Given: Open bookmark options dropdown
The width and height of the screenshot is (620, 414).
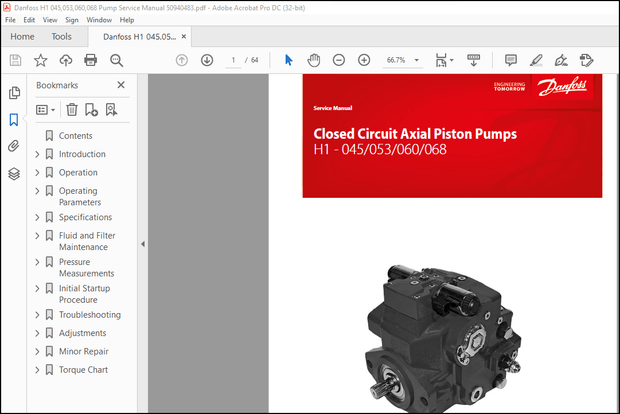Looking at the screenshot, I should pos(45,110).
